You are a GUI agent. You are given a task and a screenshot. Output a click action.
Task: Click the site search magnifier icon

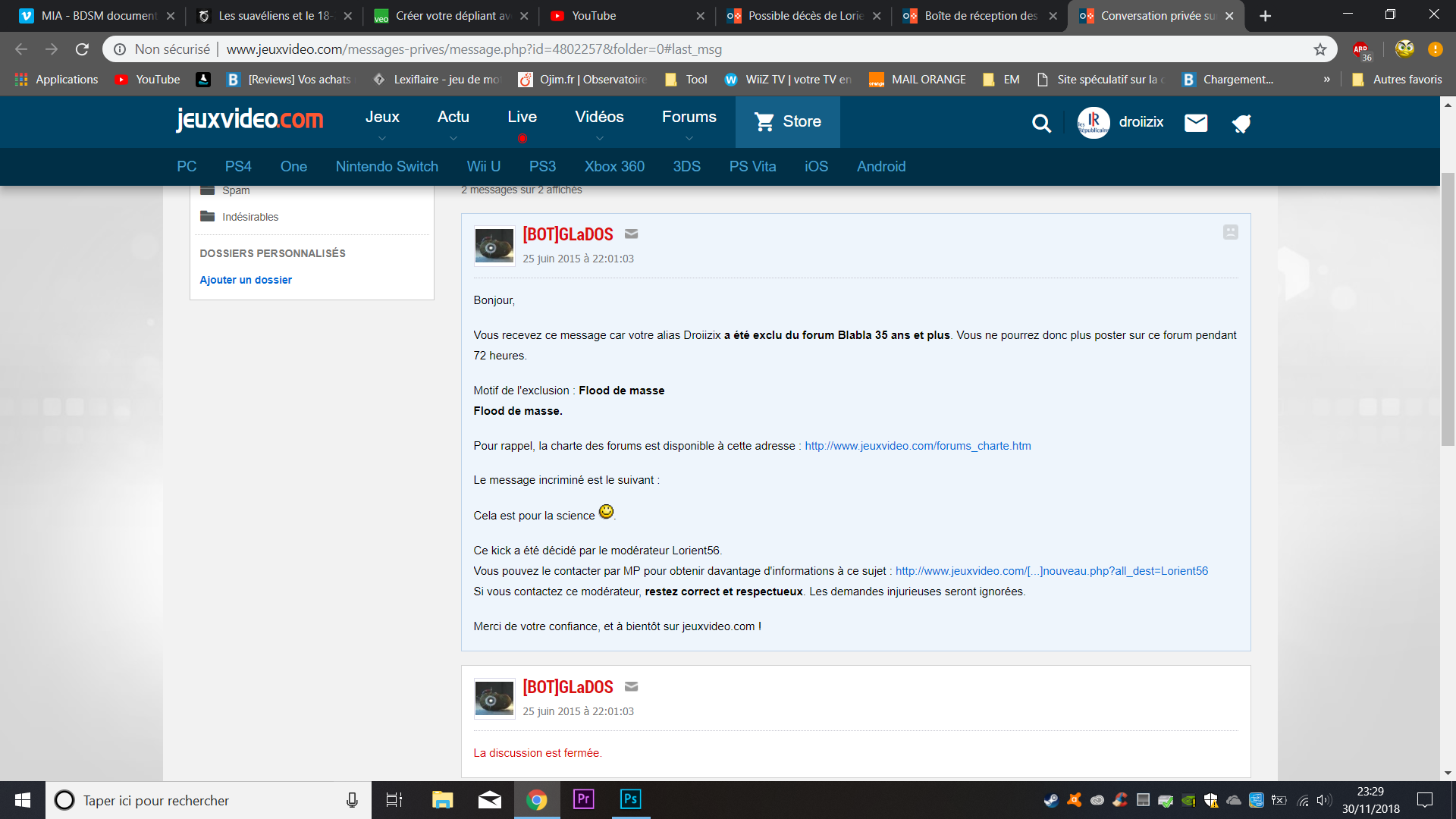pos(1041,123)
